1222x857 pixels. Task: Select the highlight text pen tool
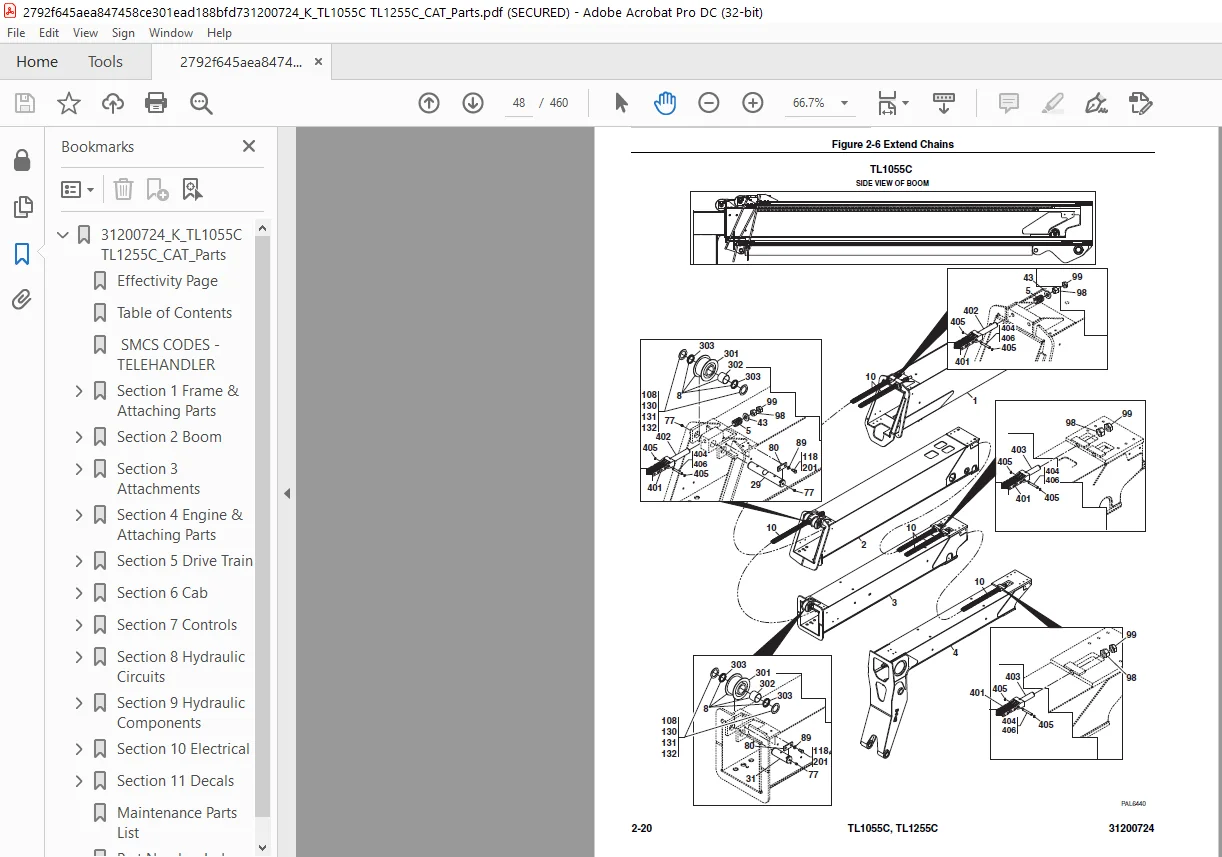(1053, 103)
